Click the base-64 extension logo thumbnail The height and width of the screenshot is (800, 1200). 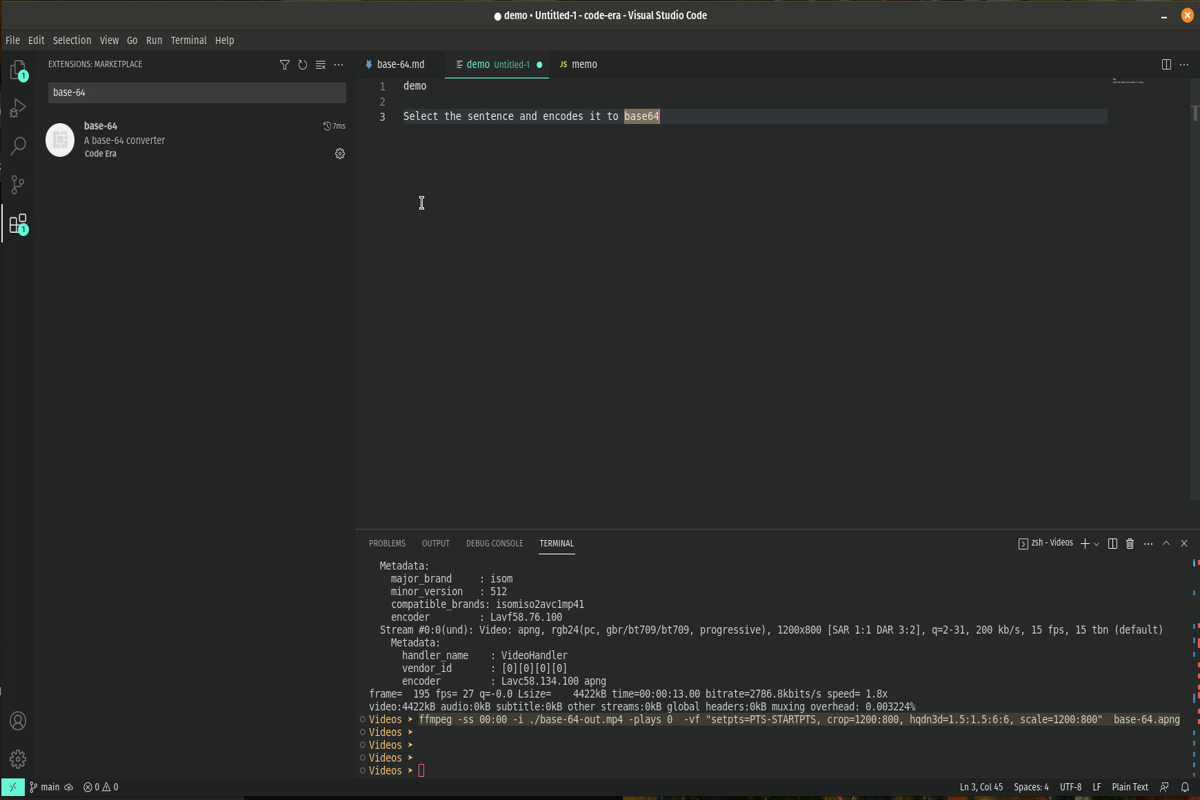coord(60,140)
